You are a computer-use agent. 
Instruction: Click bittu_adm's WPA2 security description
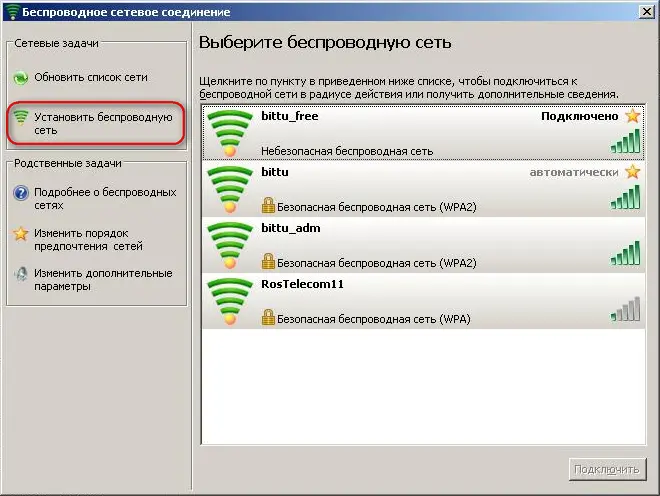pyautogui.click(x=377, y=263)
